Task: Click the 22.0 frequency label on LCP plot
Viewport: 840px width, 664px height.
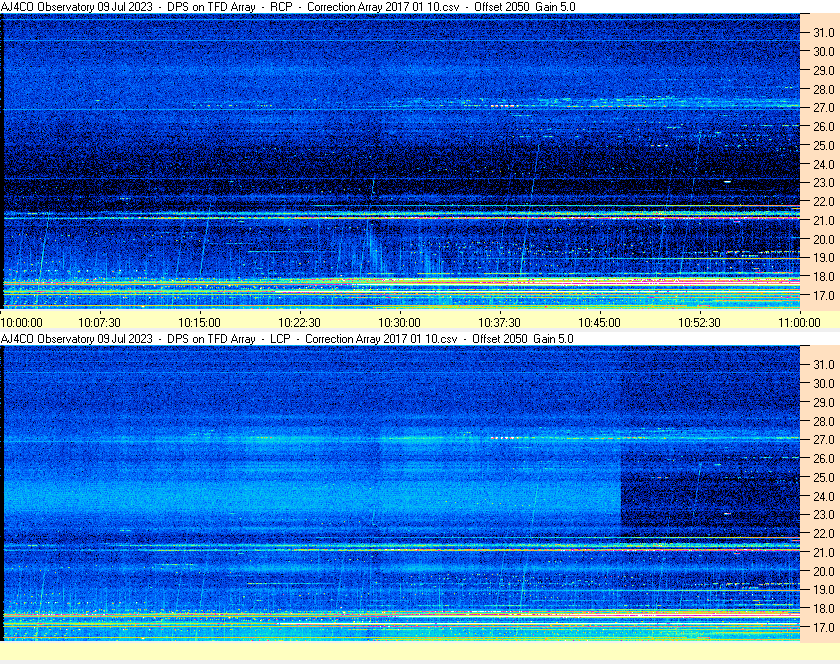Action: 824,533
